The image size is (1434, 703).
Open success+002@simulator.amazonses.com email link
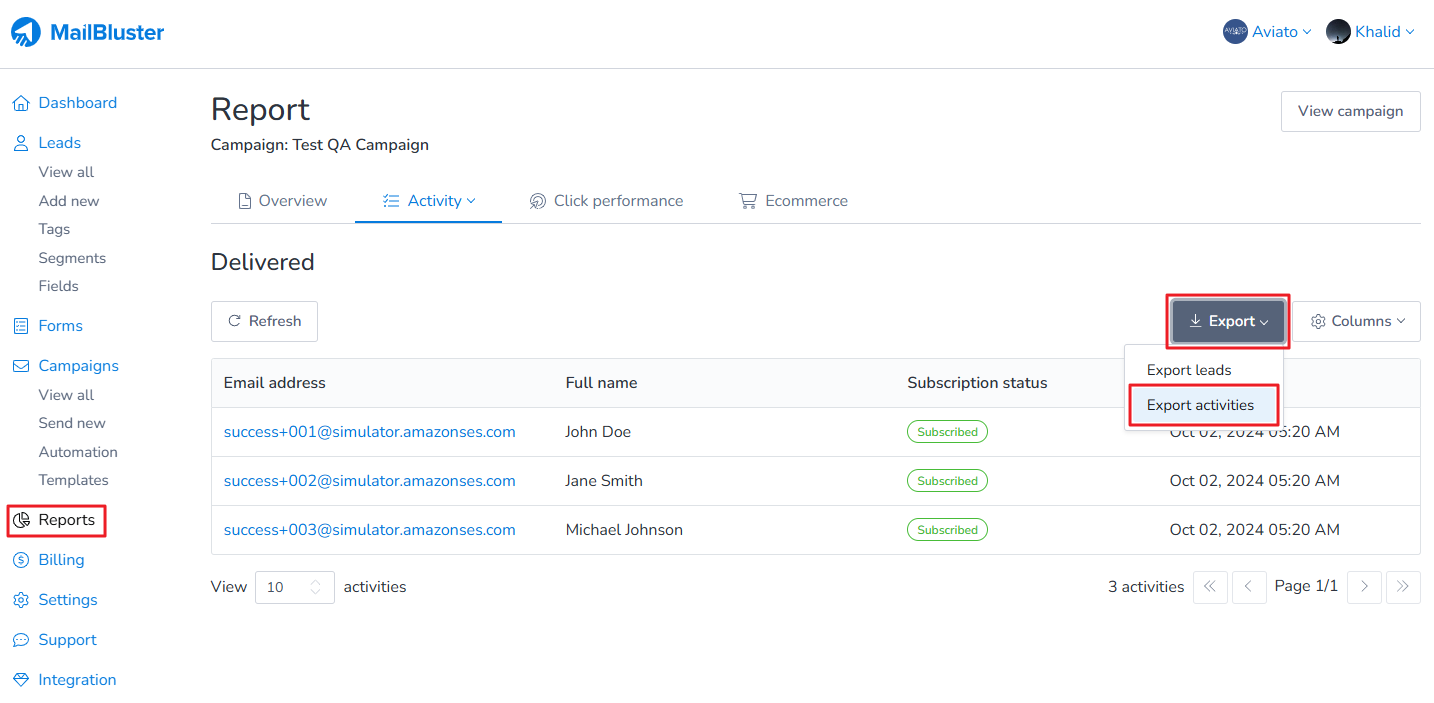369,481
